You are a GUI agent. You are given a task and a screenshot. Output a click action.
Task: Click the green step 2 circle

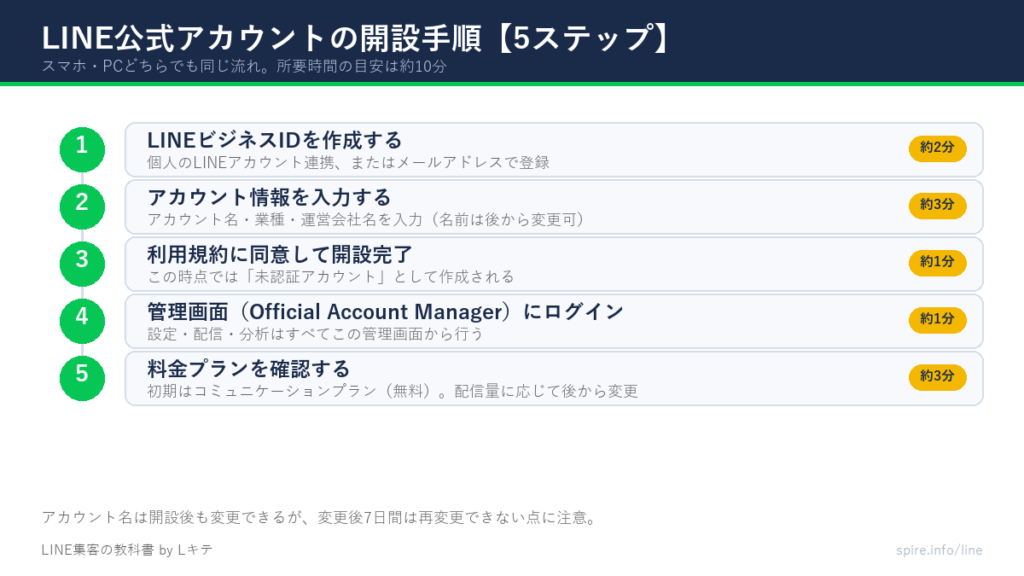pyautogui.click(x=82, y=206)
